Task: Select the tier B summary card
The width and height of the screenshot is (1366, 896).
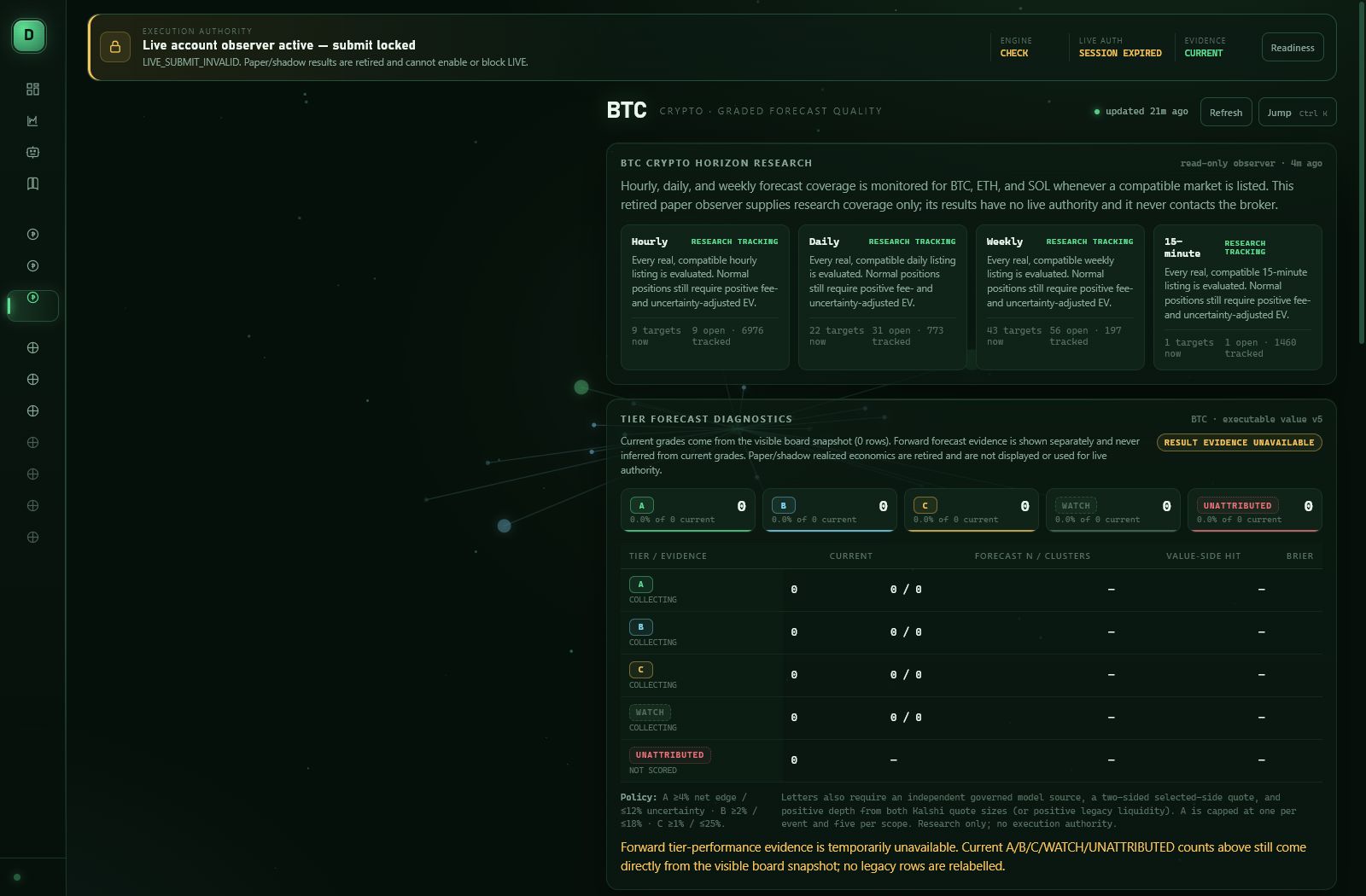Action: click(829, 510)
